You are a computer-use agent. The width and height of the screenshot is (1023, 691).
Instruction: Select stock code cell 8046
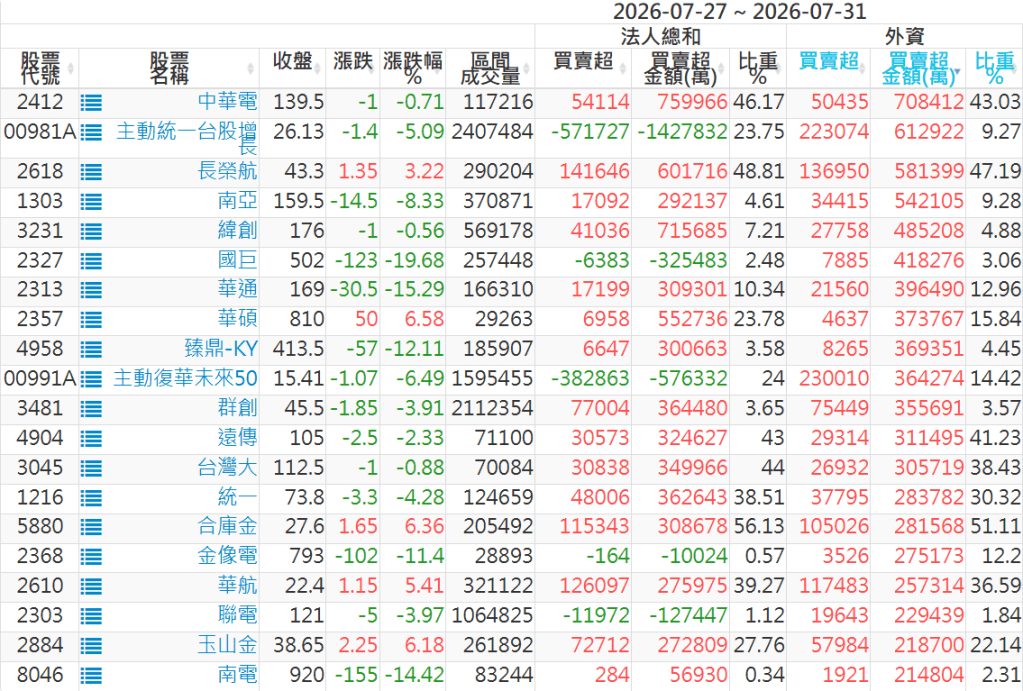pyautogui.click(x=40, y=675)
